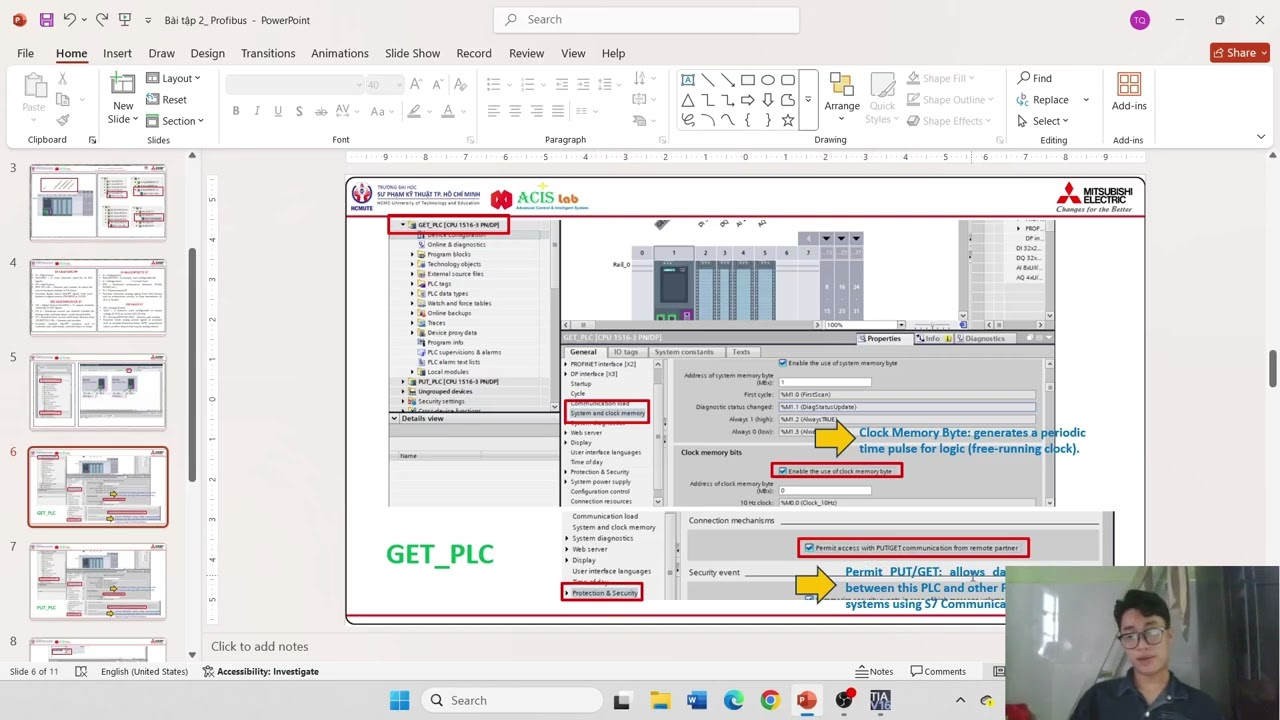Open the Customize Quick Access Toolbar dropdown

tap(148, 20)
